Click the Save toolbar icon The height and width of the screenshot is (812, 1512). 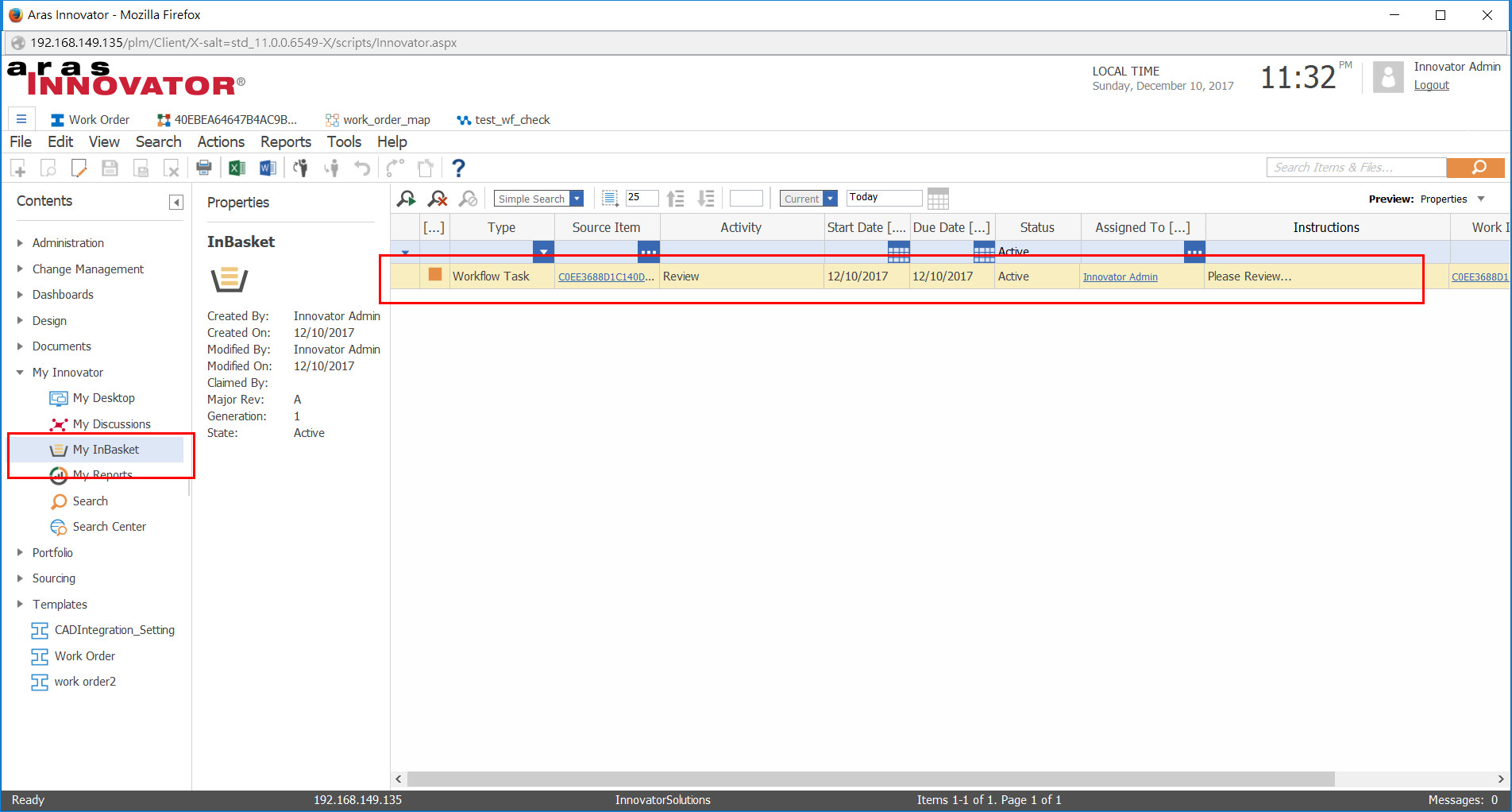[110, 168]
